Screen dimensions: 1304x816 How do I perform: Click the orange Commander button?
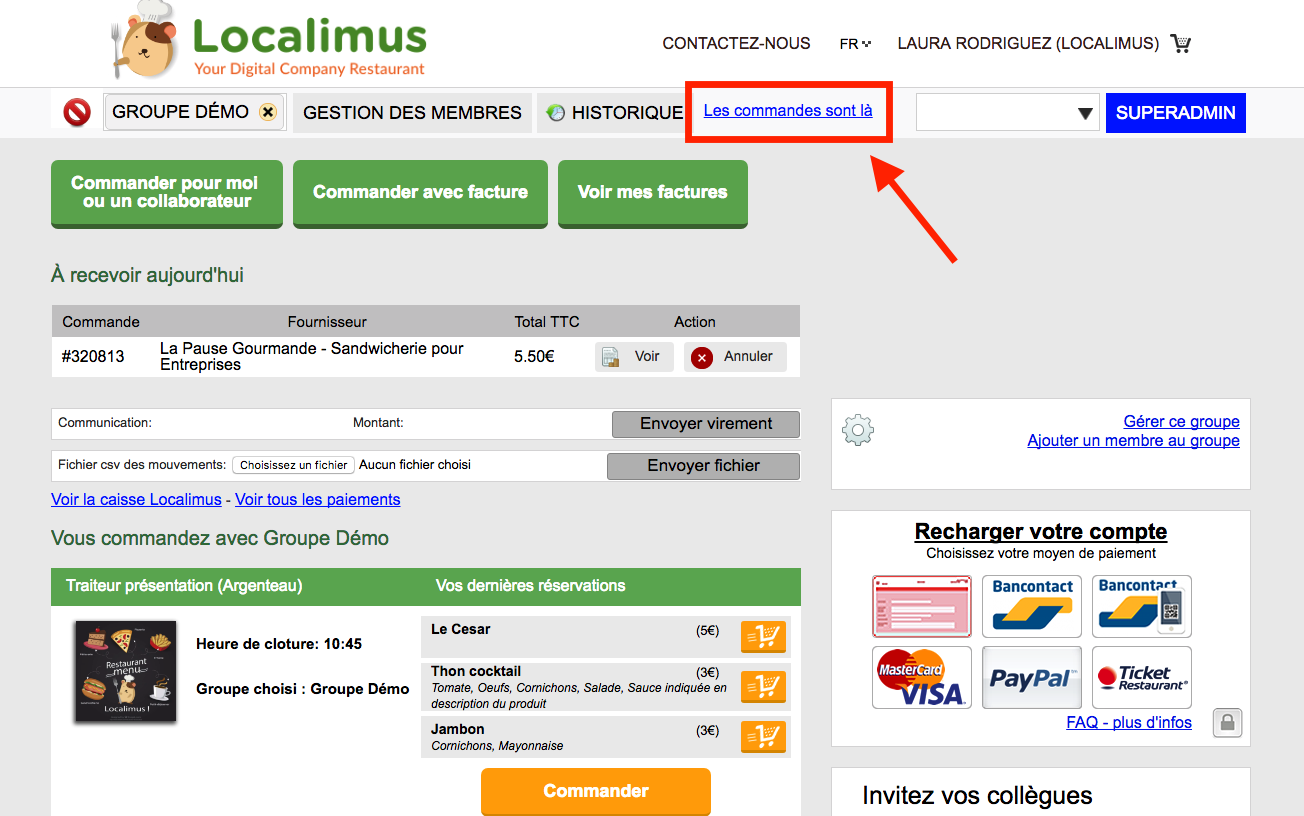(x=596, y=792)
